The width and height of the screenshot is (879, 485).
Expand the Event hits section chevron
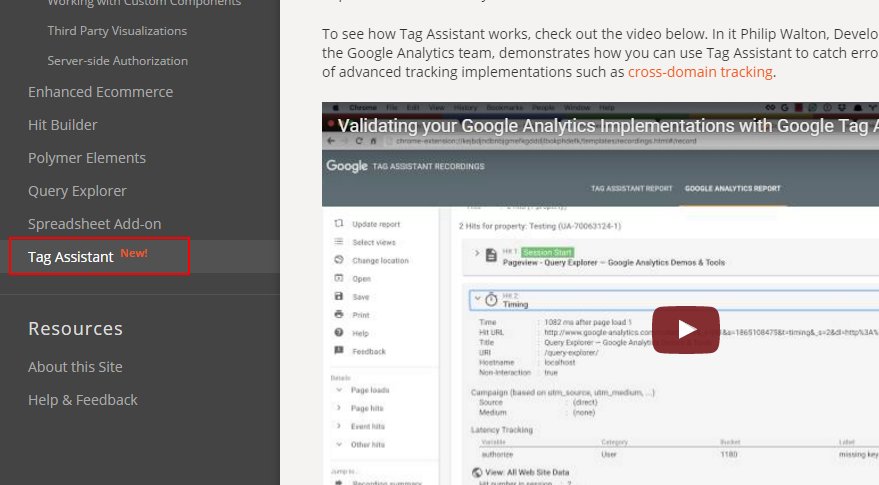click(339, 426)
